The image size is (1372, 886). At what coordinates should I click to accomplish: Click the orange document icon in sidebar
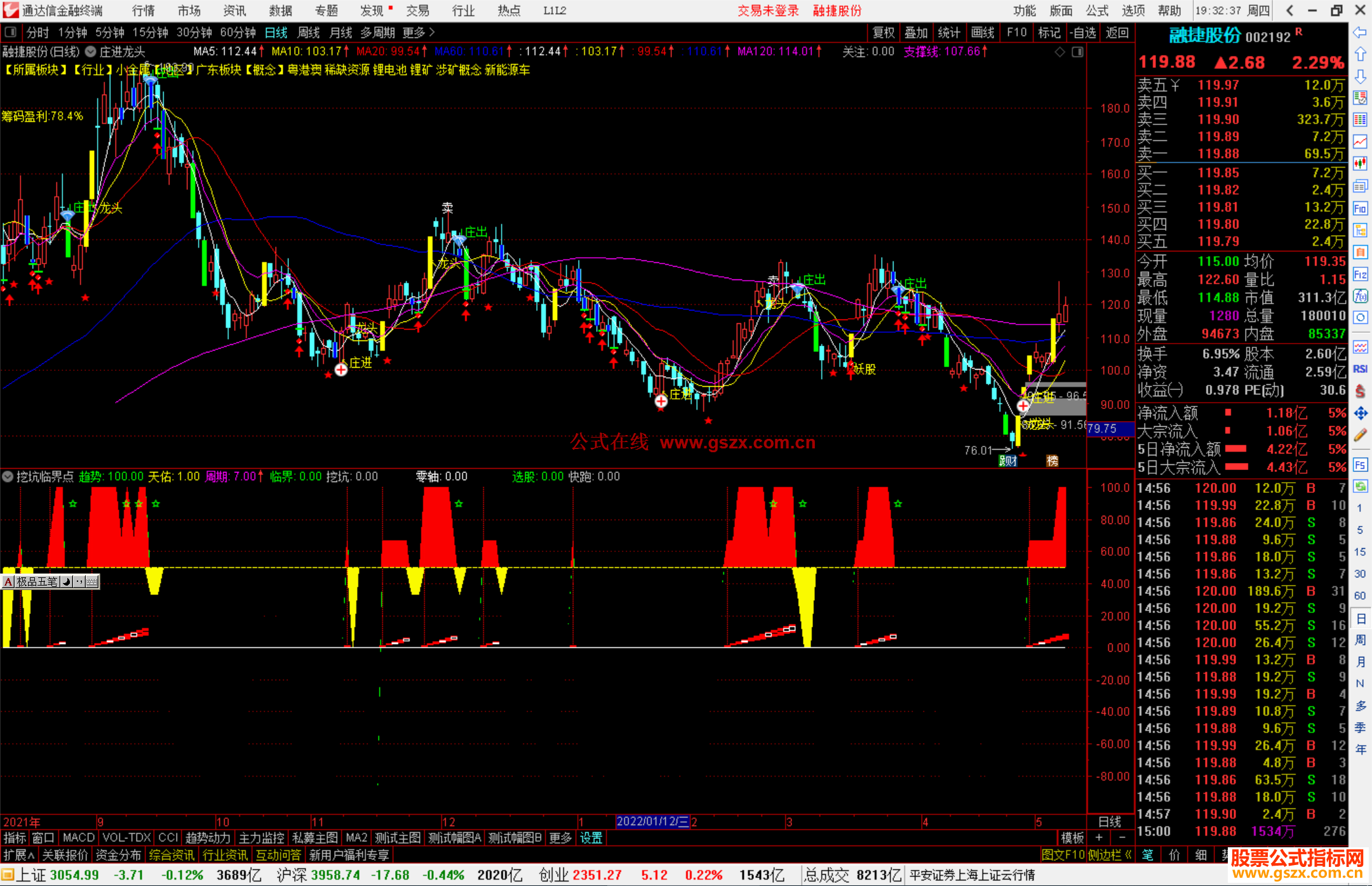(x=1360, y=252)
